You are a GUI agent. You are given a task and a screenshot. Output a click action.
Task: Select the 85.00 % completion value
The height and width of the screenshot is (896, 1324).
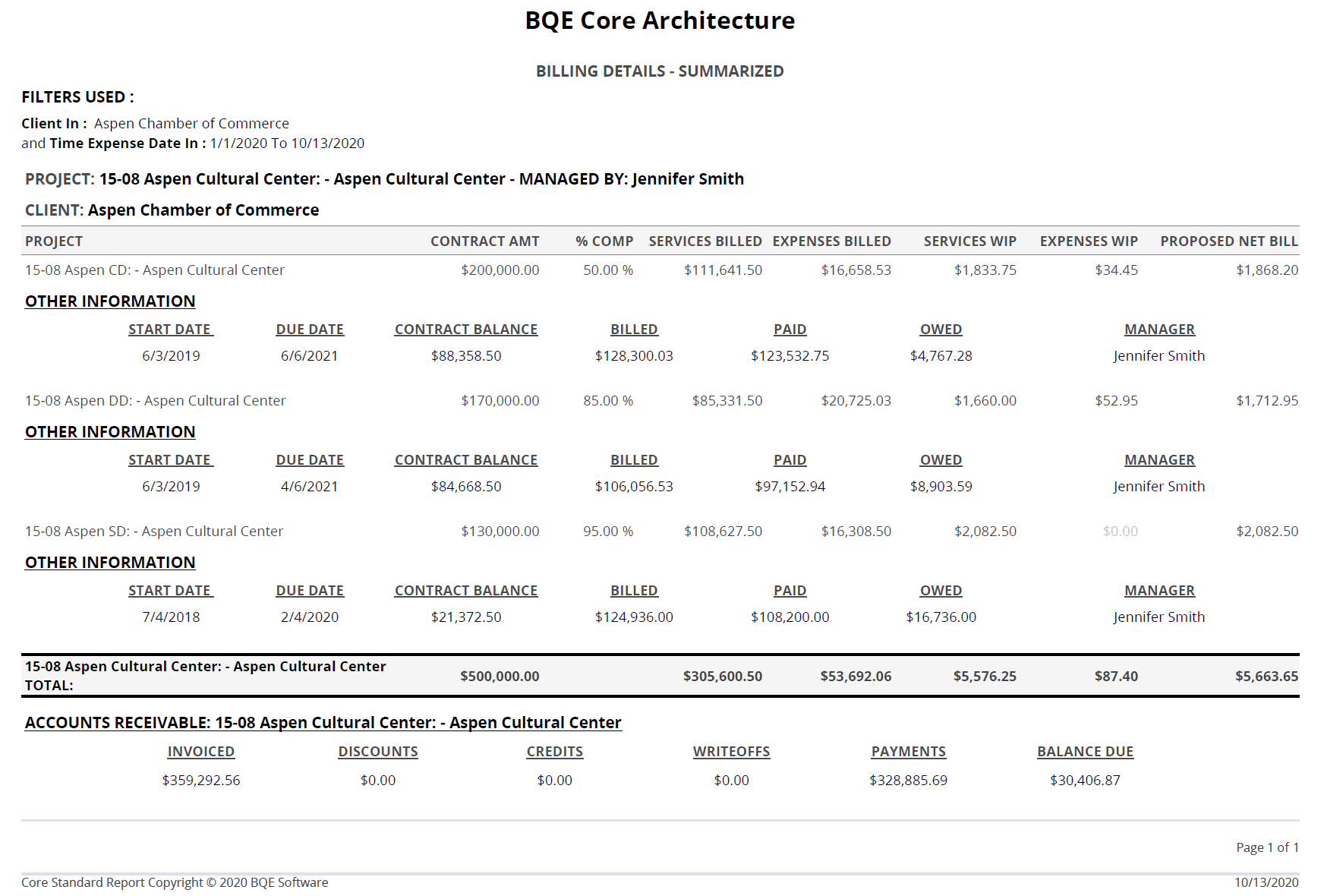pos(608,401)
